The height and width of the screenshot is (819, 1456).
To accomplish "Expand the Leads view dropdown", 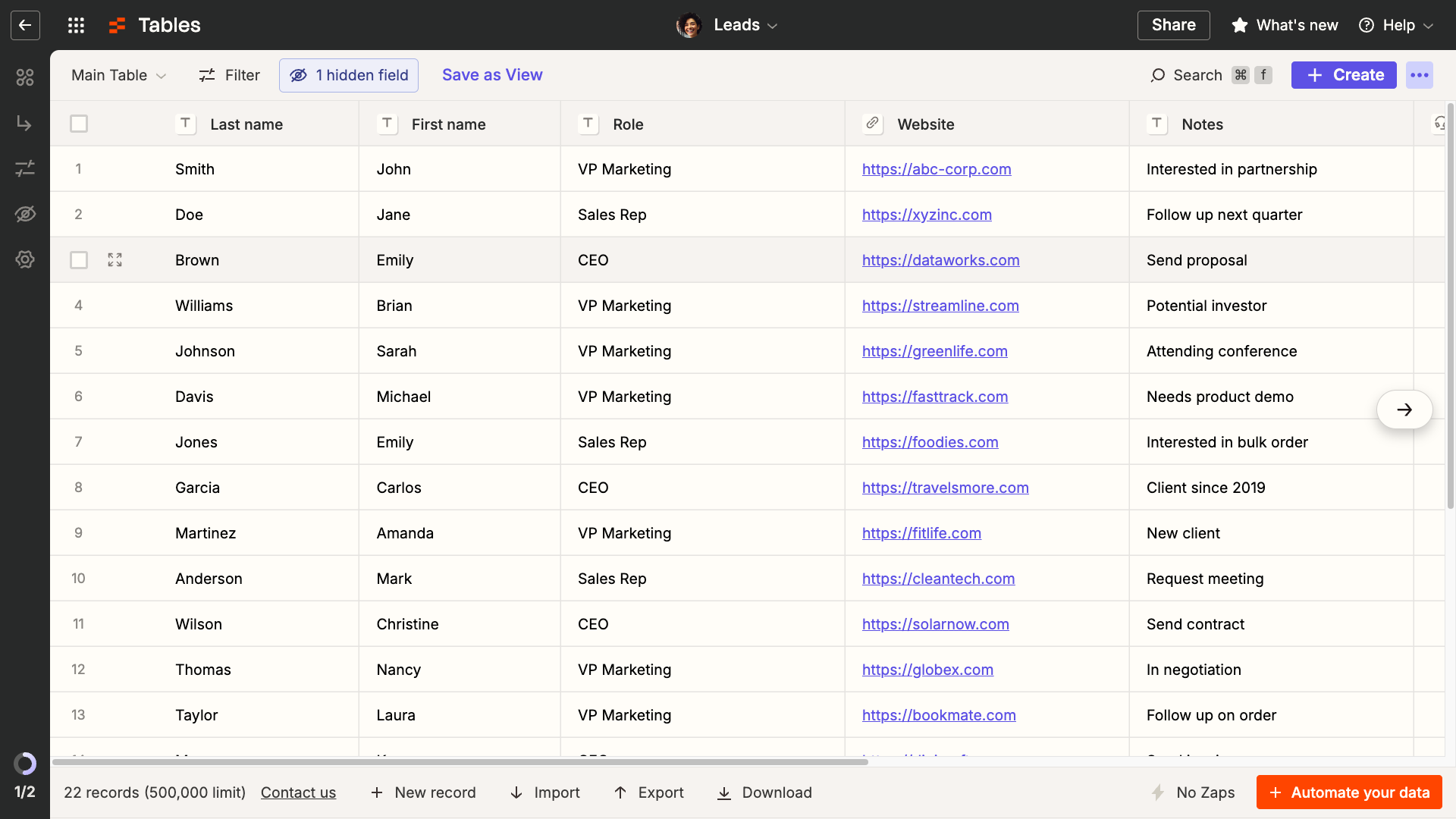I will coord(772,25).
